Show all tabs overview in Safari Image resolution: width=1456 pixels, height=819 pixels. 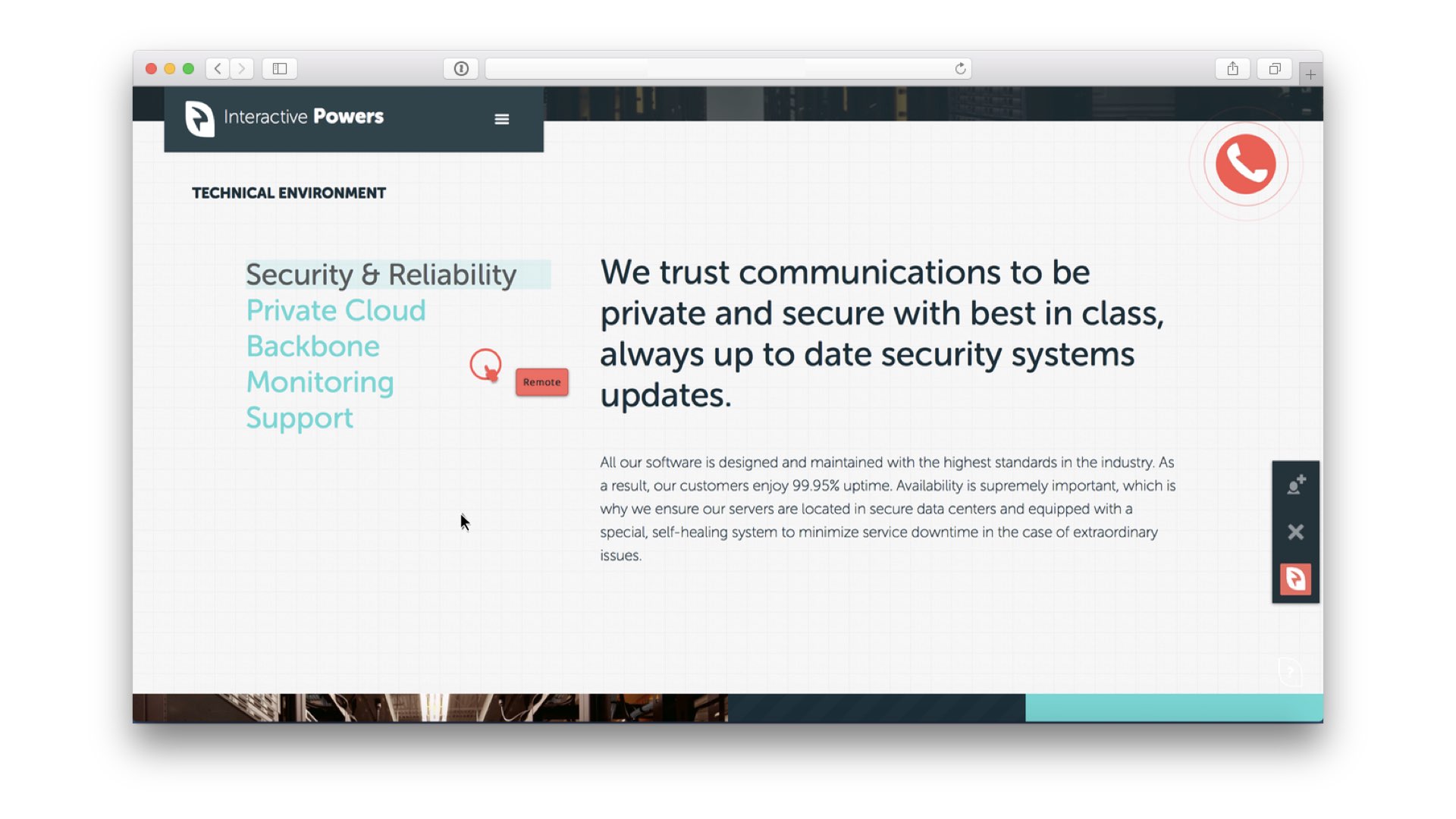pyautogui.click(x=1274, y=69)
